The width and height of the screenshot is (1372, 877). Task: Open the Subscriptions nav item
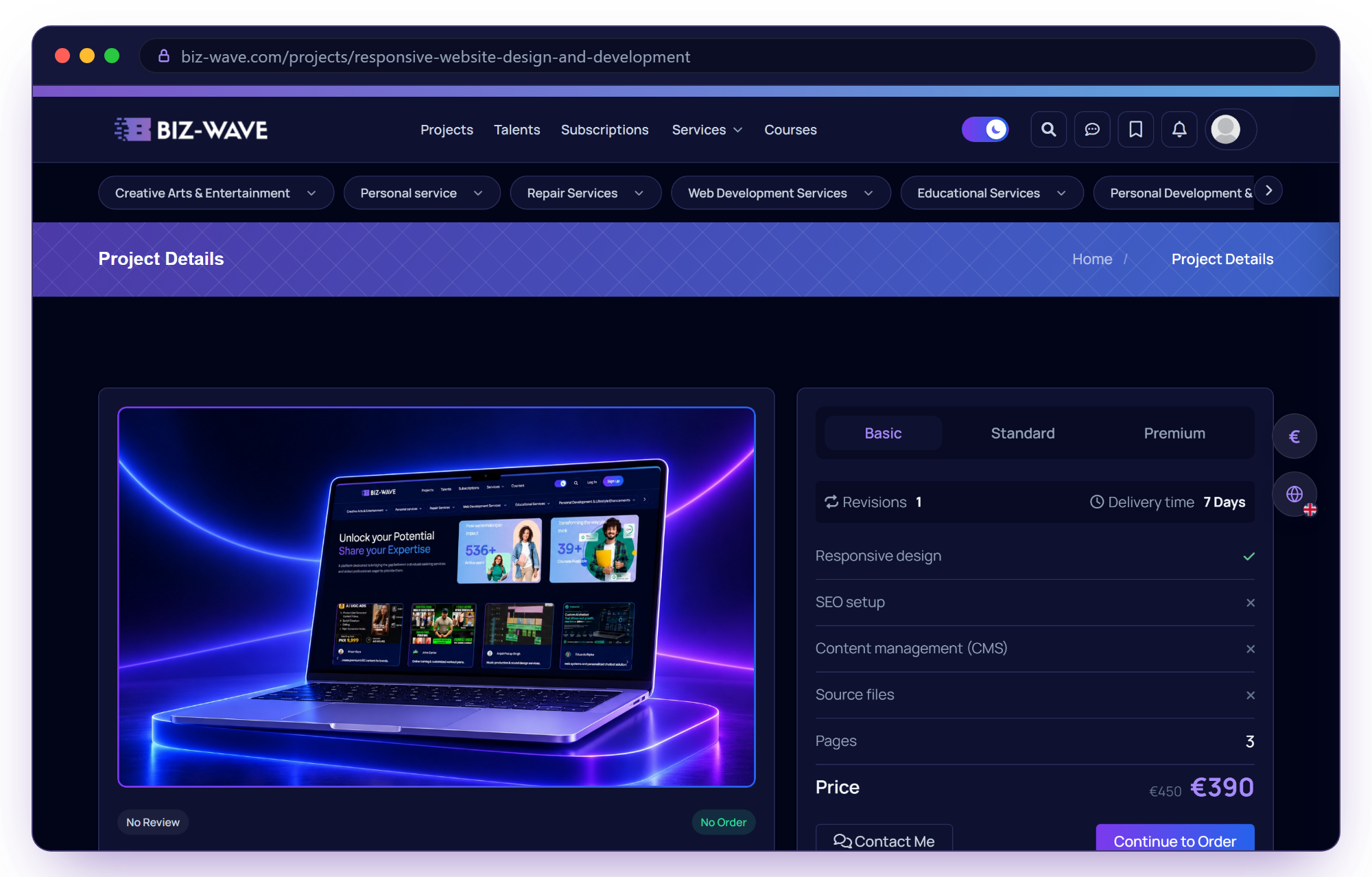pyautogui.click(x=604, y=130)
